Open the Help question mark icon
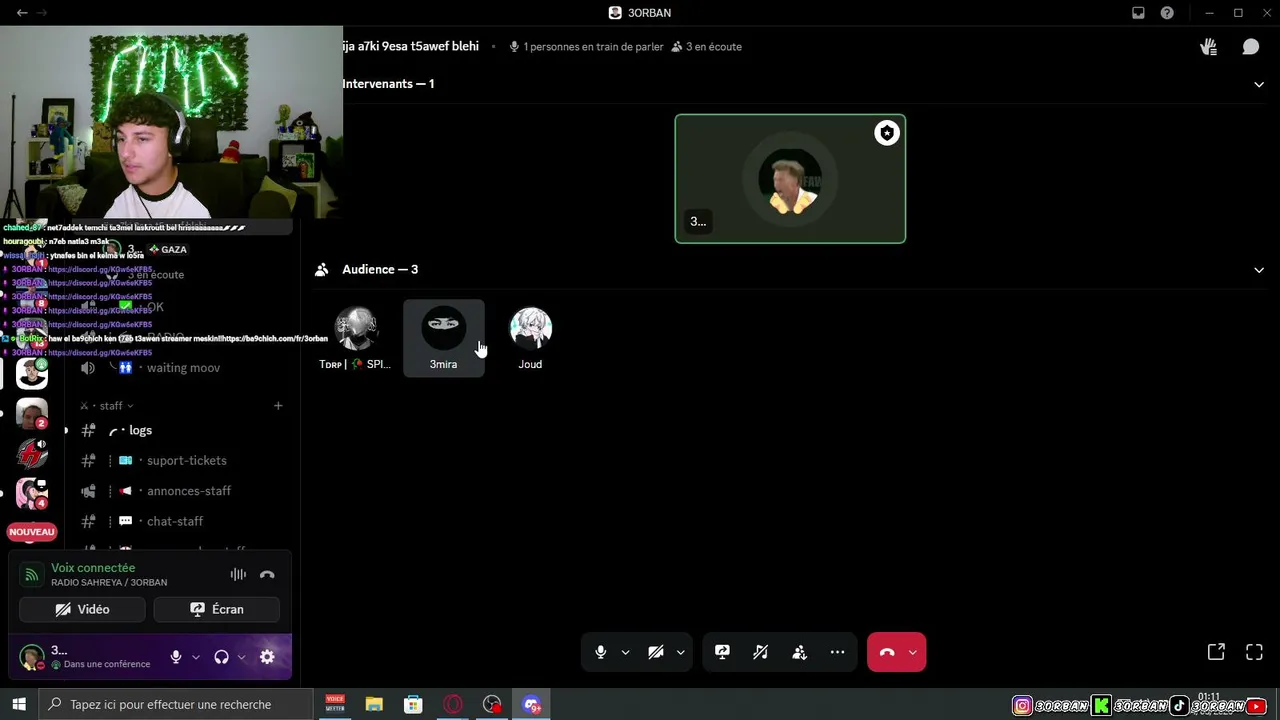This screenshot has width=1280, height=720. (1167, 13)
